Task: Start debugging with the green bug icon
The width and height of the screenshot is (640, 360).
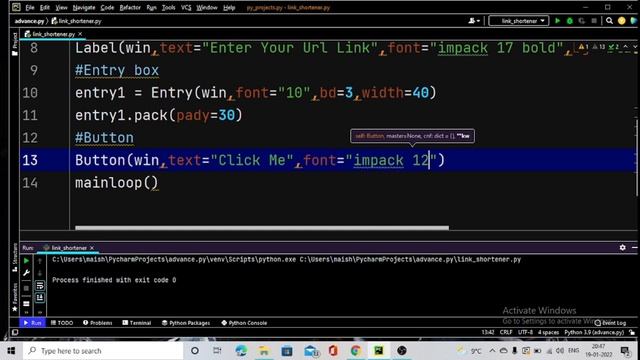Action: click(x=570, y=21)
